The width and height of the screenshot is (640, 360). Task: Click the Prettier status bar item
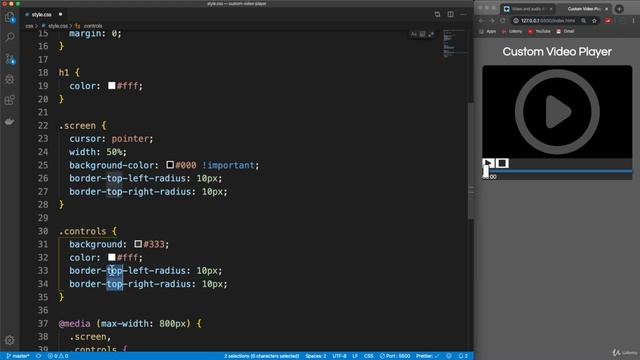click(427, 356)
